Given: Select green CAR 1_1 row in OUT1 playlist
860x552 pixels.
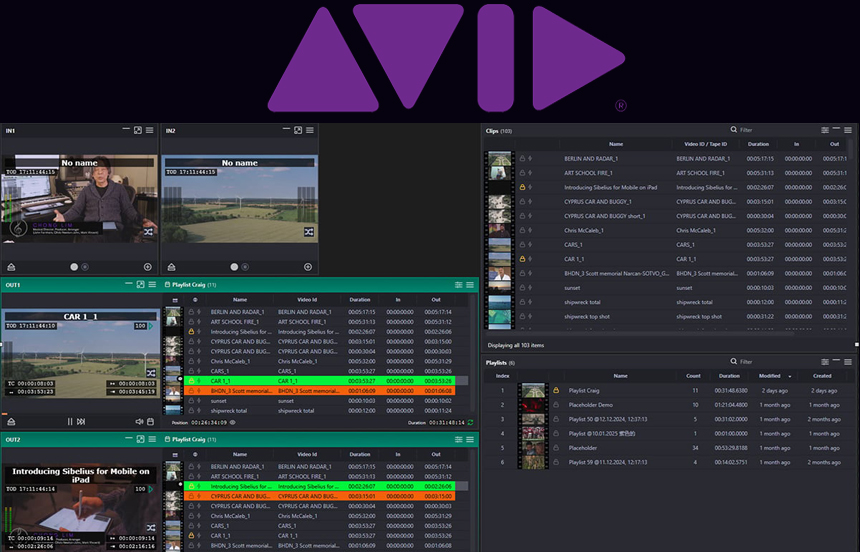Looking at the screenshot, I should 320,381.
